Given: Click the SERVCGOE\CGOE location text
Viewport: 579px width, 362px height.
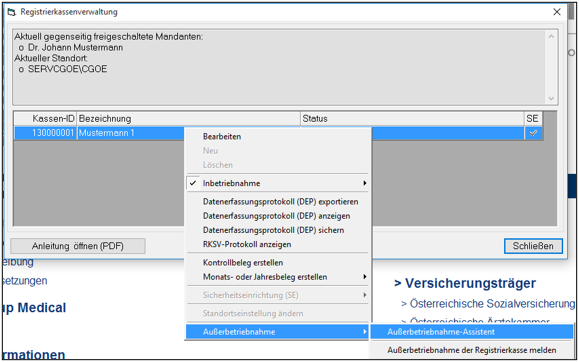Looking at the screenshot, I should click(68, 69).
